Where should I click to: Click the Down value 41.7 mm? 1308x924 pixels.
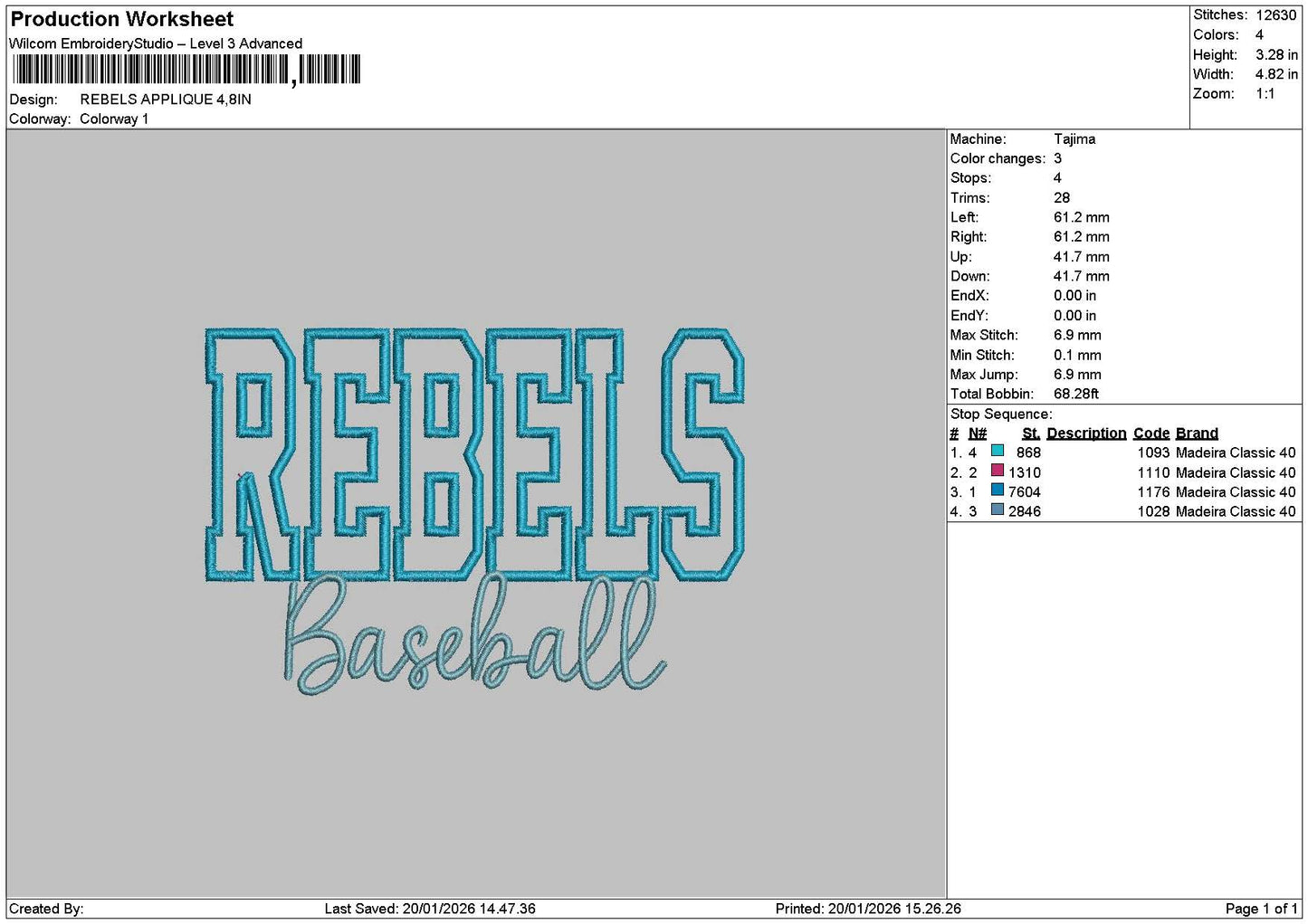(x=1082, y=276)
